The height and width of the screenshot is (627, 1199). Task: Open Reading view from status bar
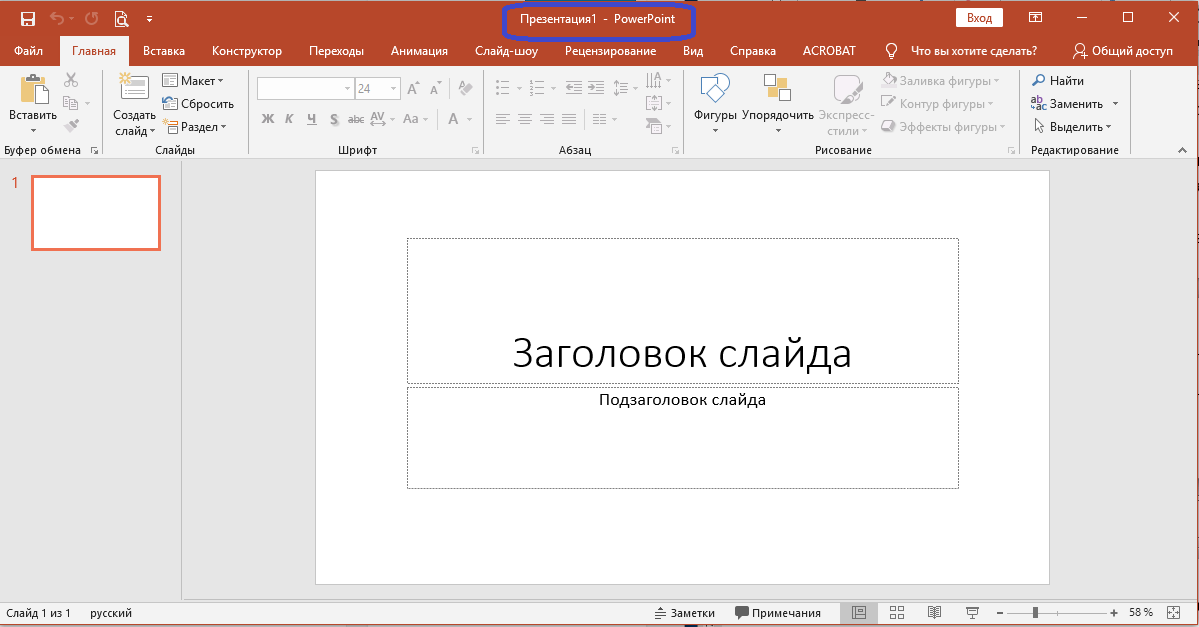934,612
